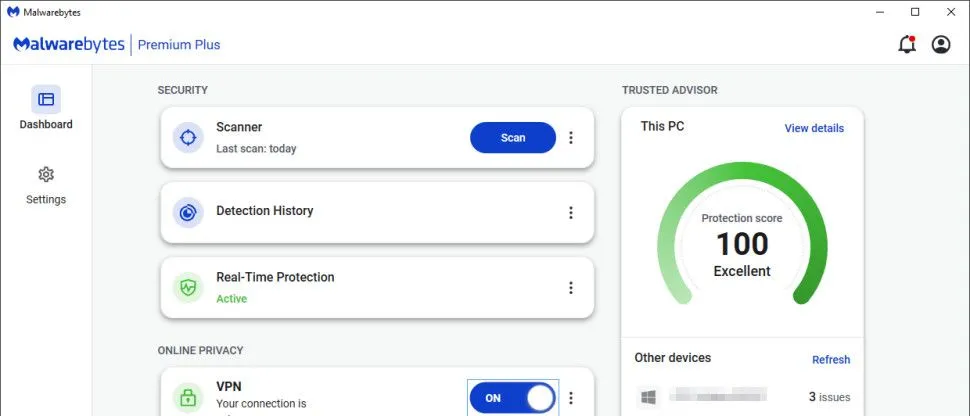Screen dimensions: 970x416
Task: Go to the Dashboard tab
Action: pyautogui.click(x=46, y=109)
